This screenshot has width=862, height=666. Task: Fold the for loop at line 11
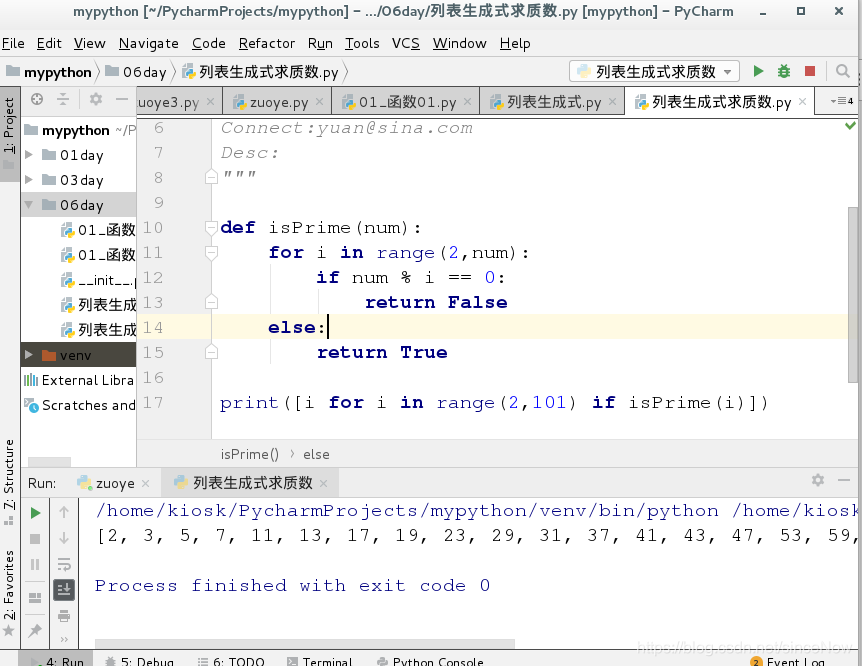[211, 252]
